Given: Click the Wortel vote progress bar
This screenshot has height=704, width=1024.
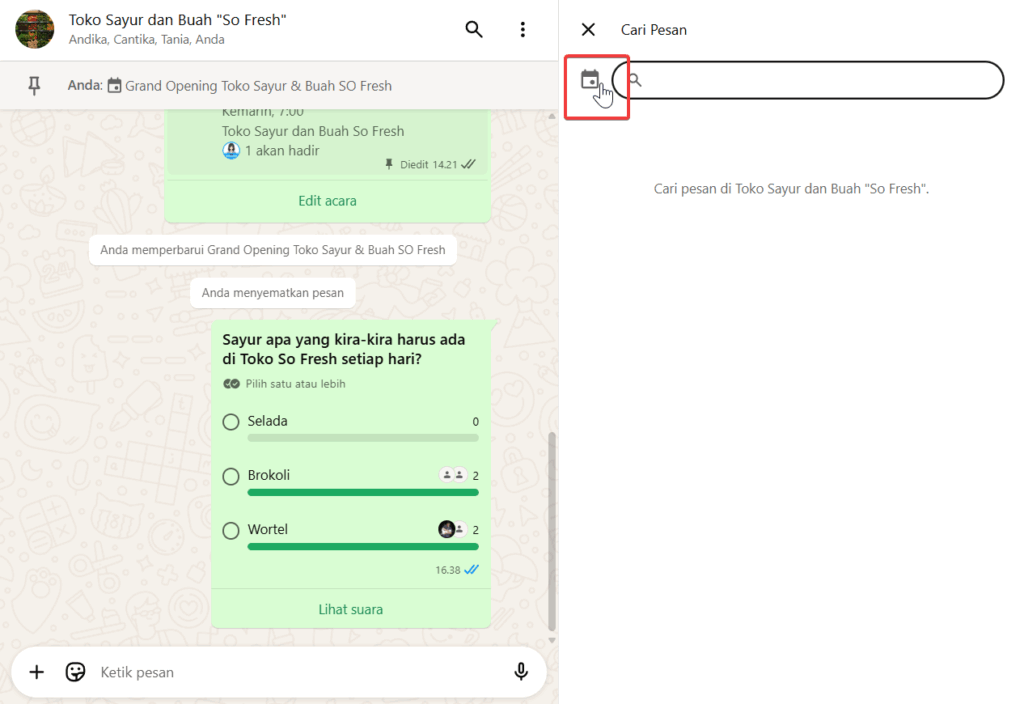Looking at the screenshot, I should [x=362, y=546].
